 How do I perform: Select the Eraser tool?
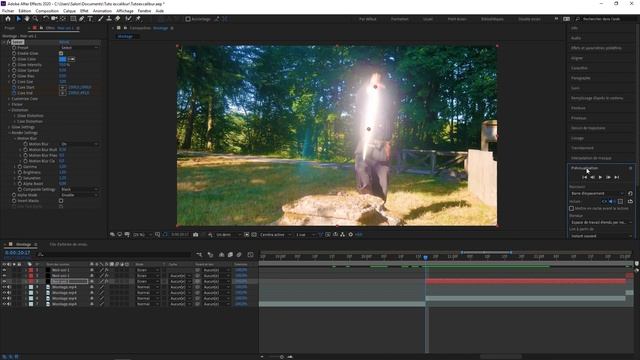[118, 19]
